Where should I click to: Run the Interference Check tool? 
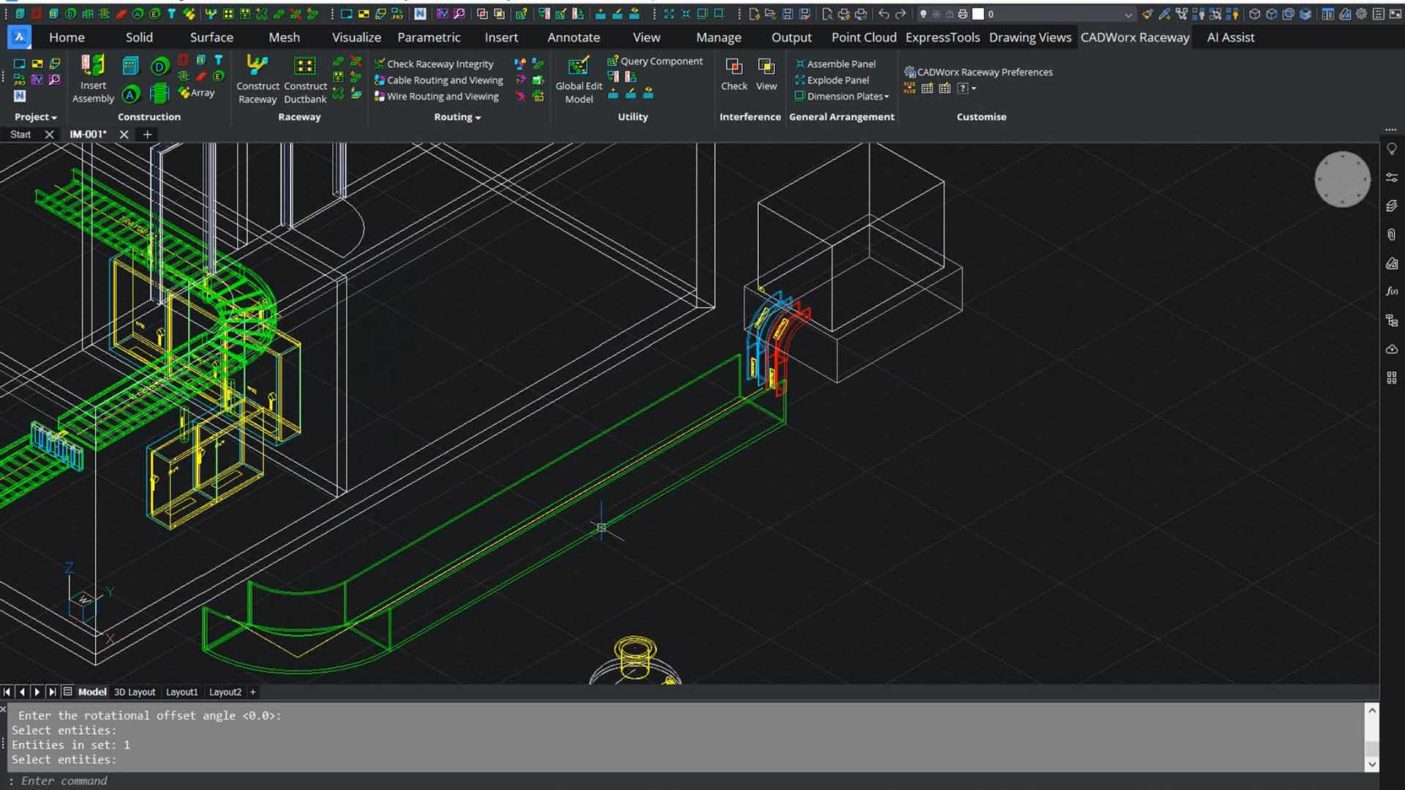[x=734, y=73]
